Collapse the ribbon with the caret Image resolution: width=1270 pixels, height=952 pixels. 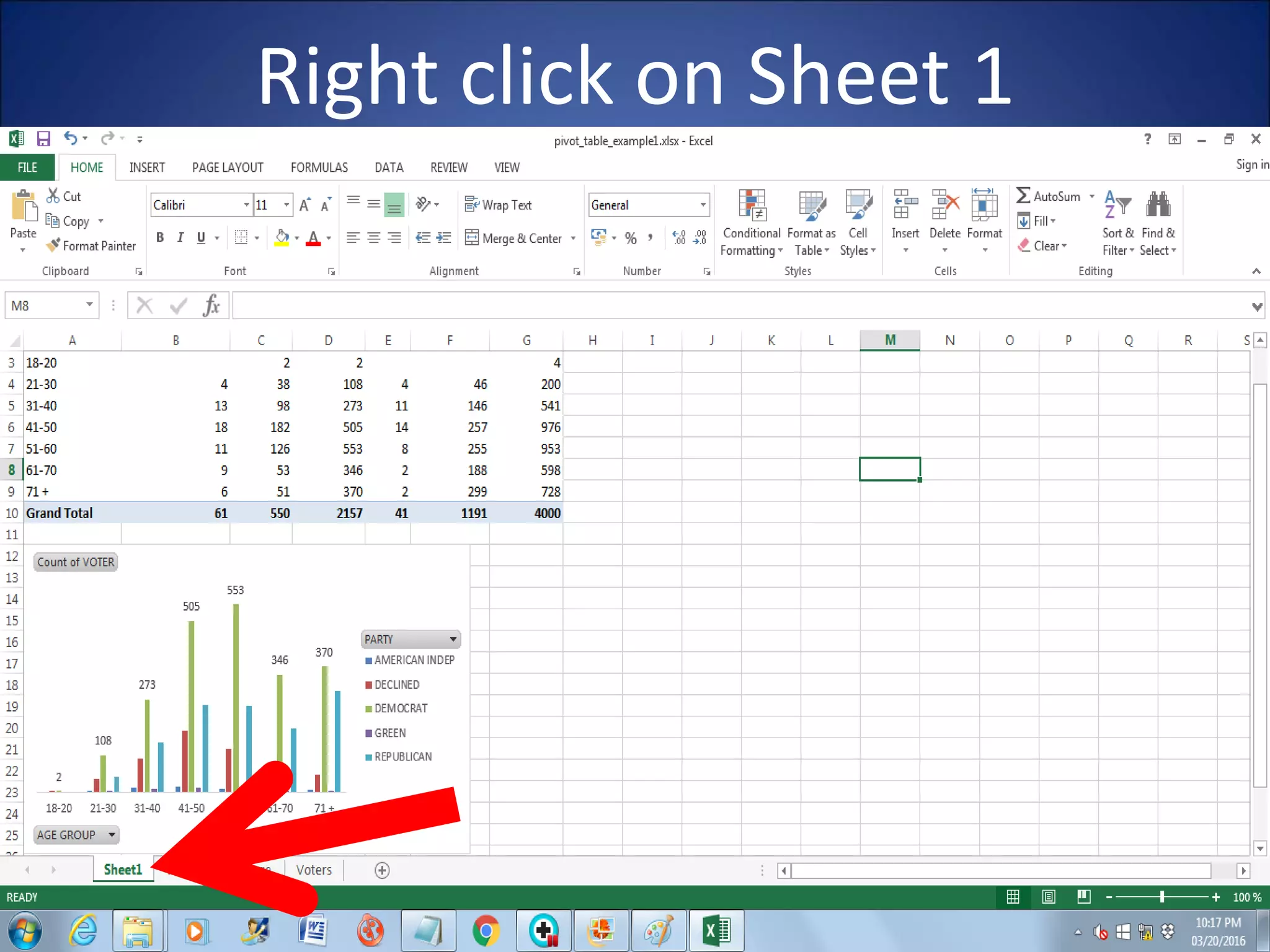(1256, 271)
